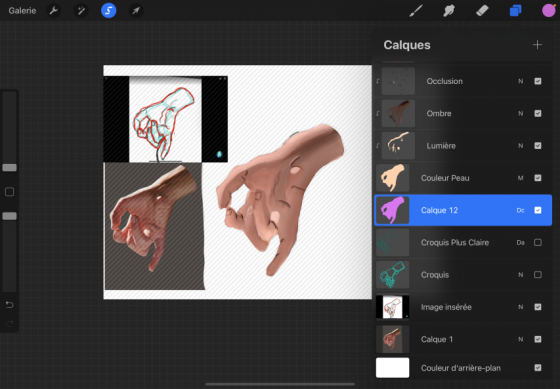The height and width of the screenshot is (389, 560).
Task: Hide the Ombre layer
Action: 538,113
